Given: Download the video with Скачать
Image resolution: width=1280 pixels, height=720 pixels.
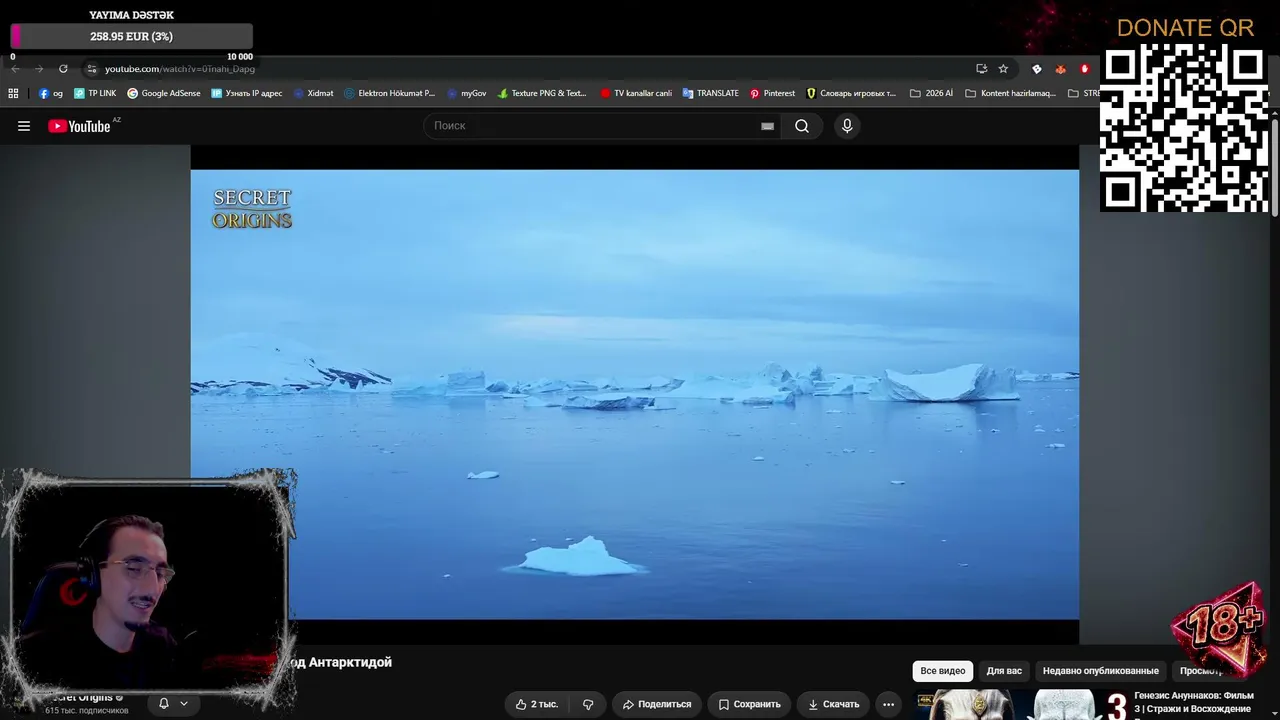Looking at the screenshot, I should tap(833, 704).
